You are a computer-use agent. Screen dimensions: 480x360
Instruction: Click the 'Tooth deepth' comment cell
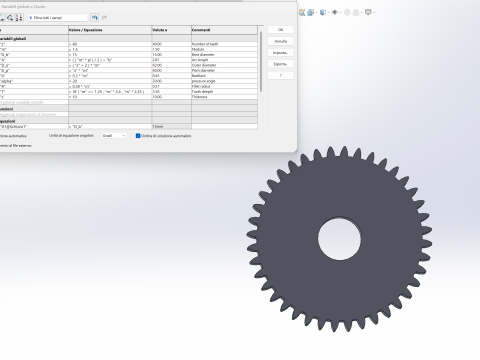click(x=224, y=91)
